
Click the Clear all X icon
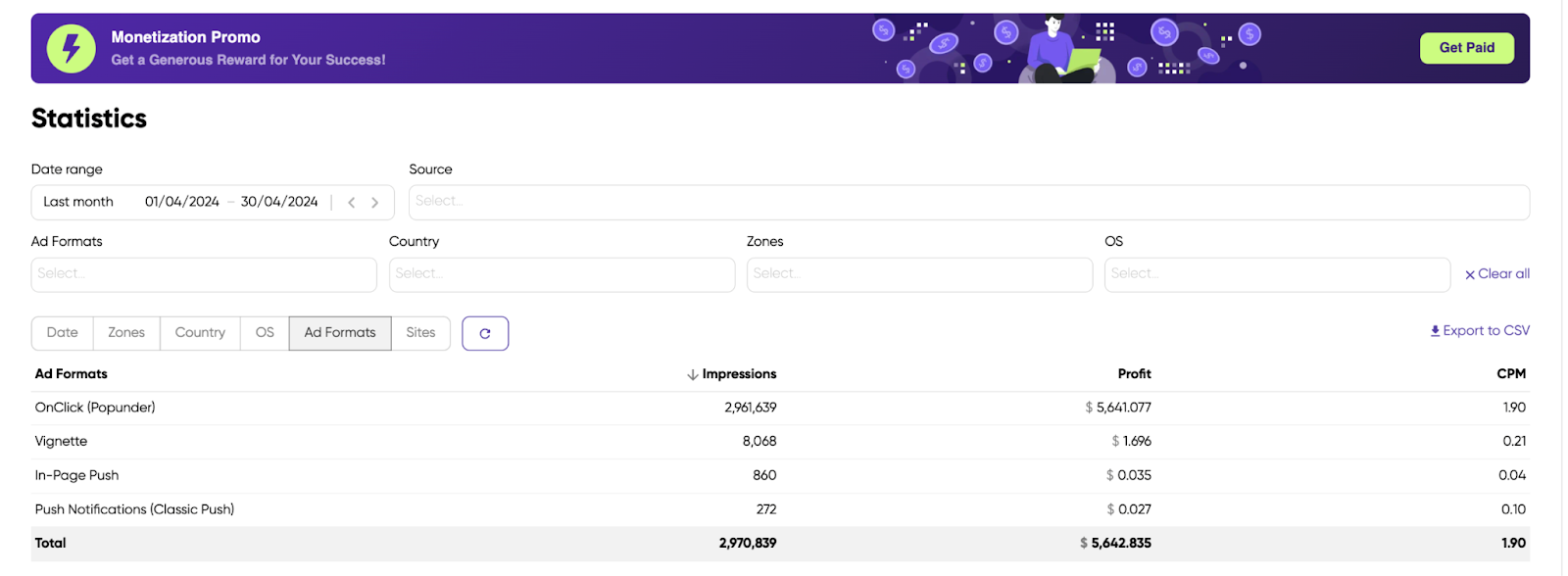(x=1470, y=275)
